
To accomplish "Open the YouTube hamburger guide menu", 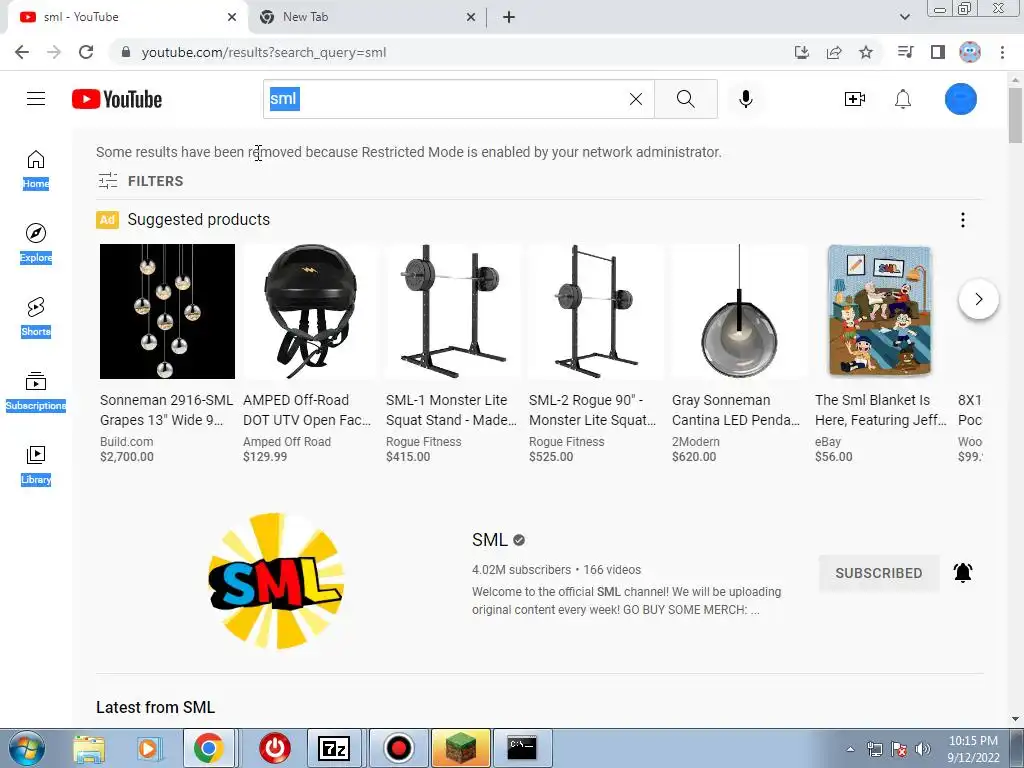I will click(x=36, y=99).
